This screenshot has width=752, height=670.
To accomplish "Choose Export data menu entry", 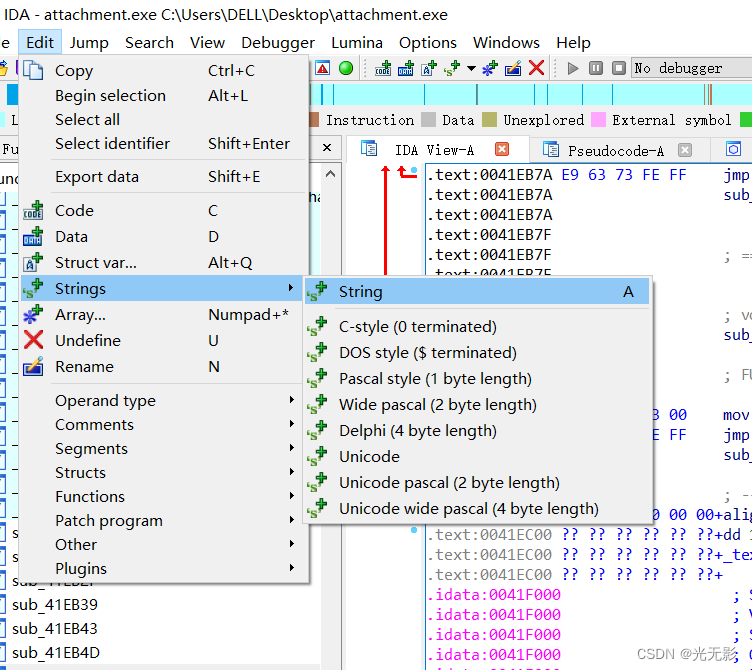I will (165, 176).
